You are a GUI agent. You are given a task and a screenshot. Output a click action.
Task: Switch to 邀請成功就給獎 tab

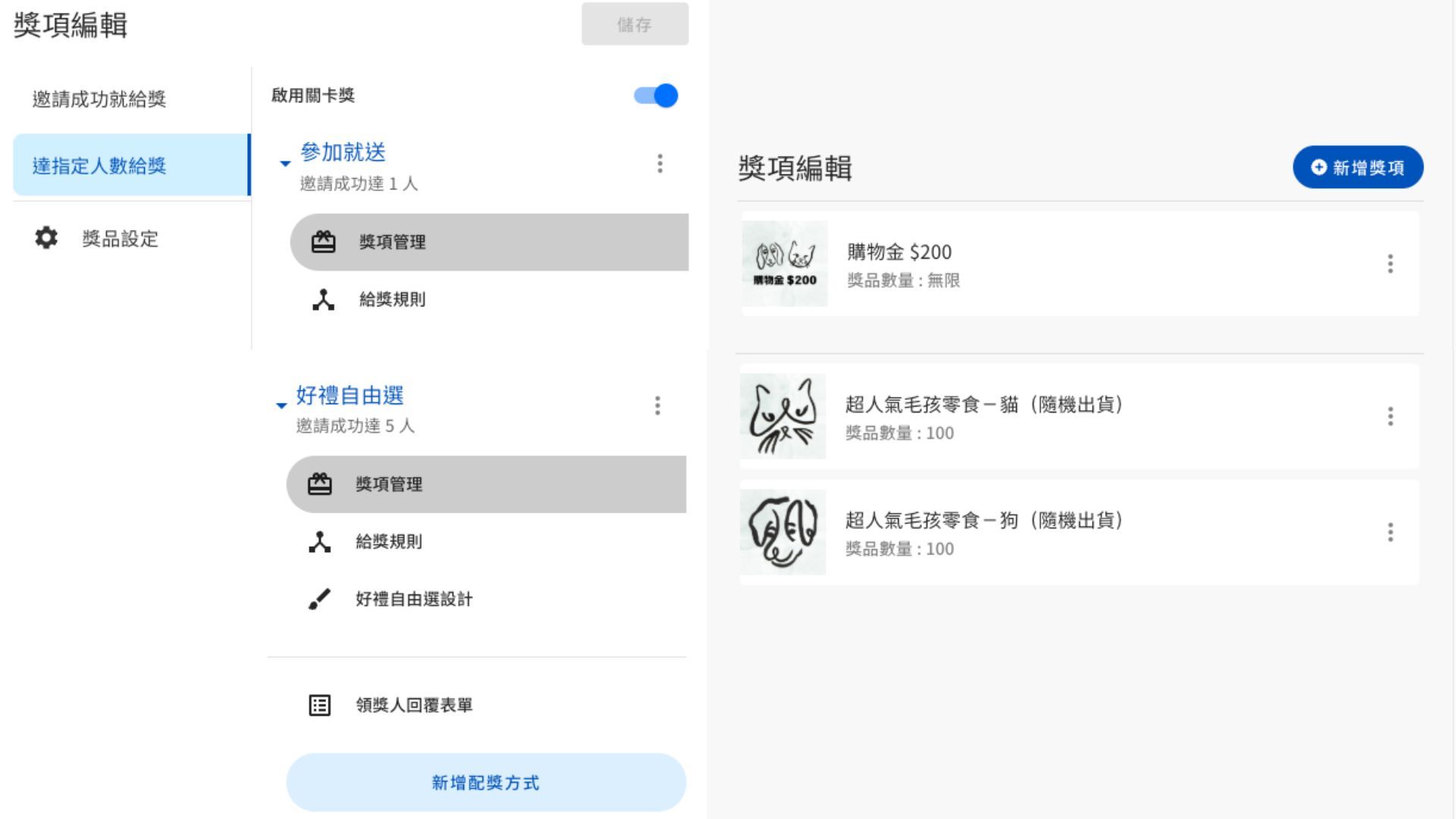pos(99,99)
